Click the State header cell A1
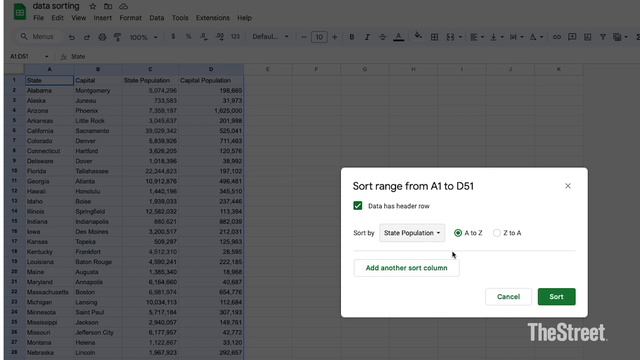640x360 pixels. tap(49, 80)
